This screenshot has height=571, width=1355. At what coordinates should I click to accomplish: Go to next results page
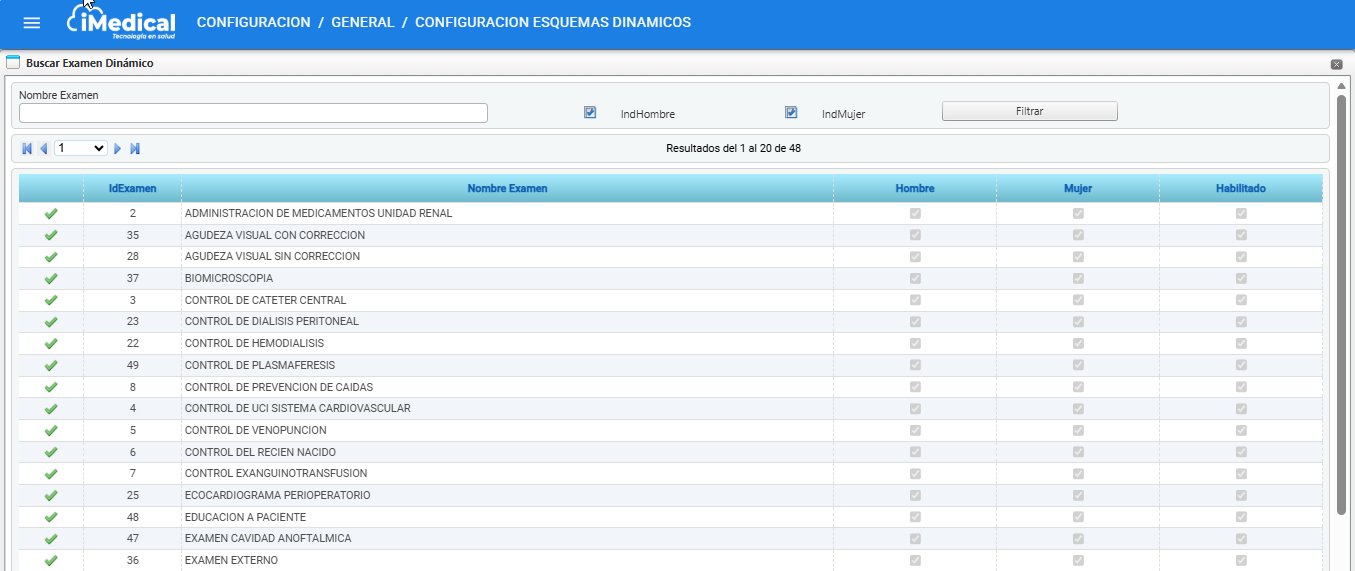(x=118, y=149)
